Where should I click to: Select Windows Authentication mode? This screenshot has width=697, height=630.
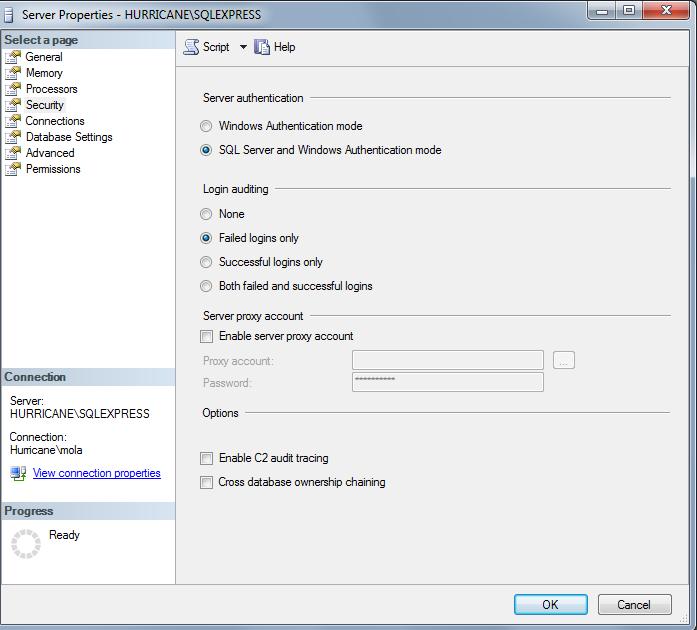206,126
